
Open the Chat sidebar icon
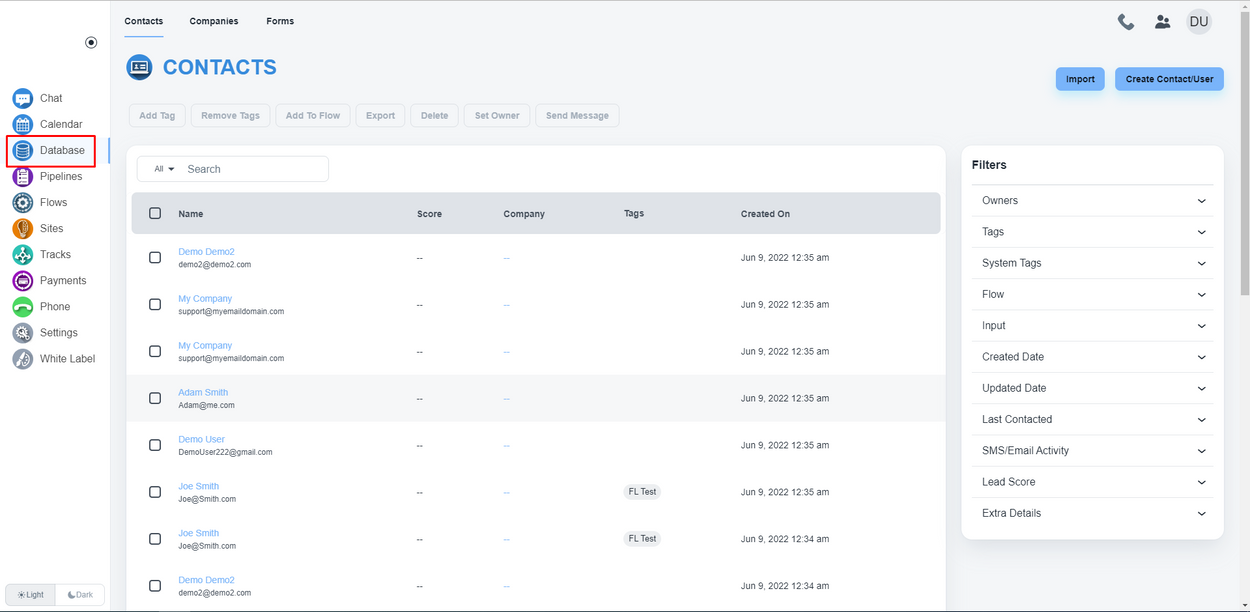tap(23, 98)
